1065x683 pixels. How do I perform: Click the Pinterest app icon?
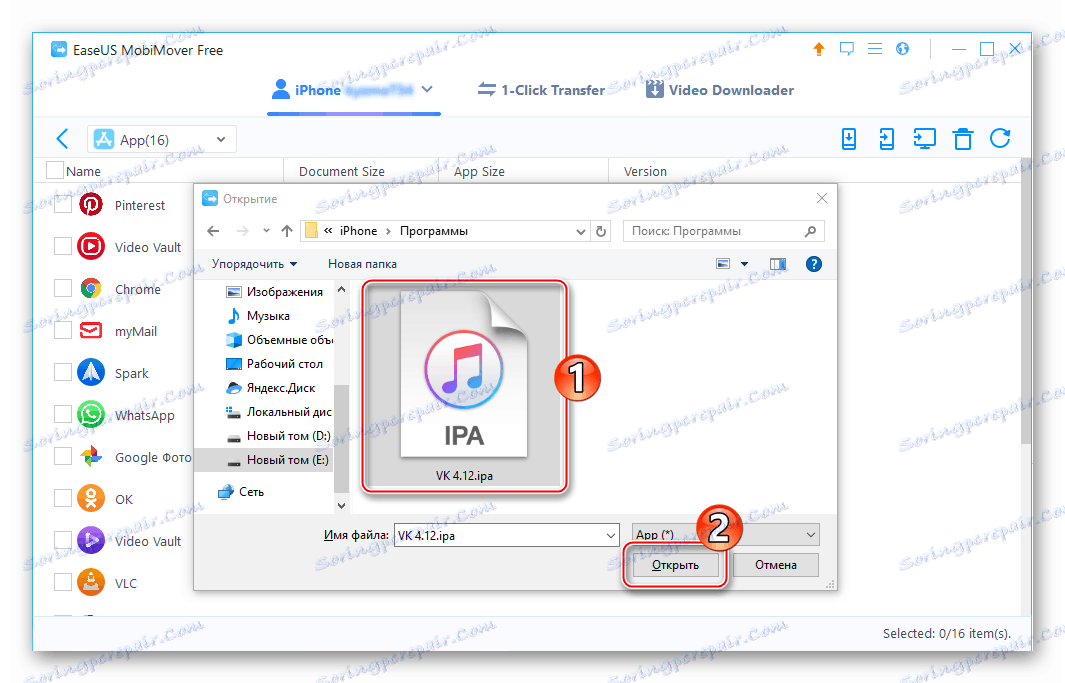[91, 204]
